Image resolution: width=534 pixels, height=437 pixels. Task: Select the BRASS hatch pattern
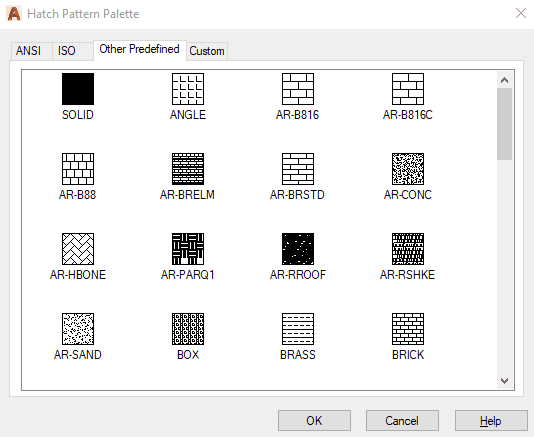tap(298, 329)
